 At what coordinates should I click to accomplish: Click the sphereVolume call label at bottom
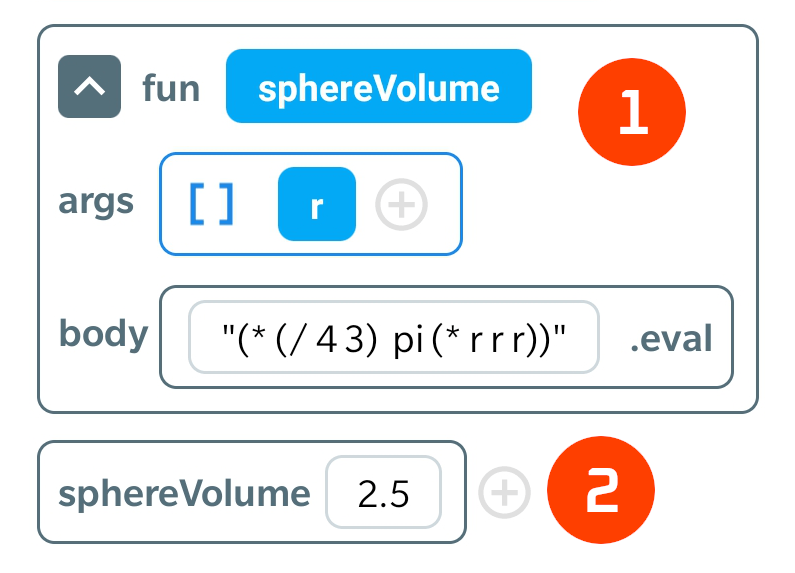(184, 493)
